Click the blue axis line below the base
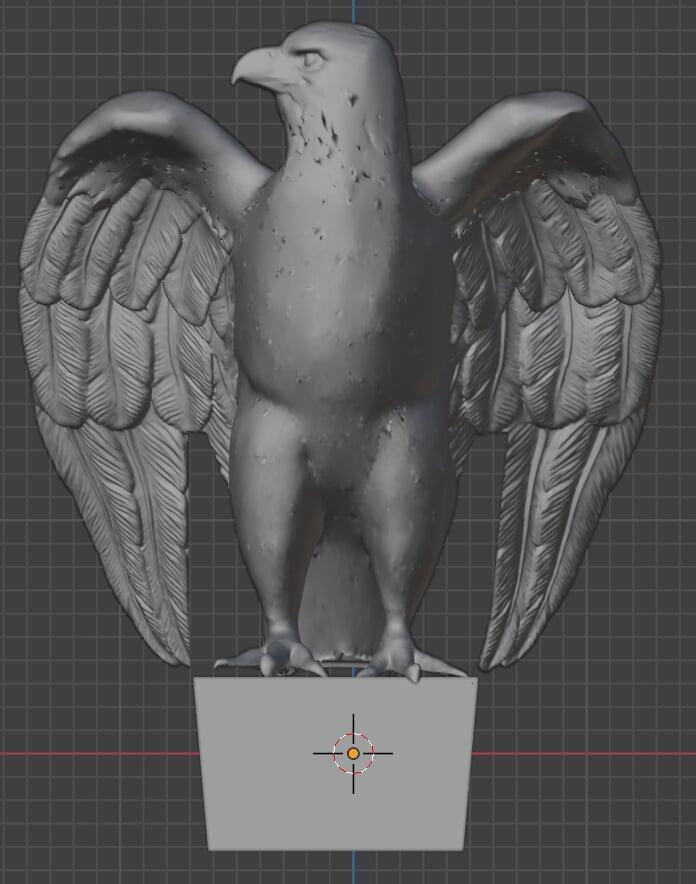 point(353,866)
